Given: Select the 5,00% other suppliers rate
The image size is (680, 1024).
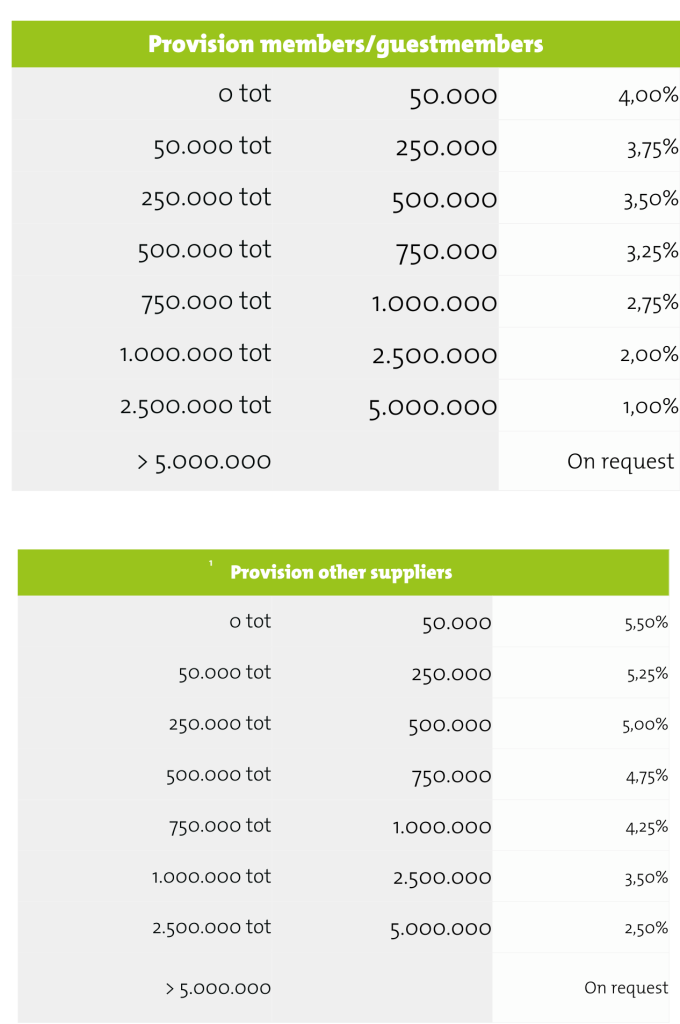Looking at the screenshot, I should [x=645, y=725].
